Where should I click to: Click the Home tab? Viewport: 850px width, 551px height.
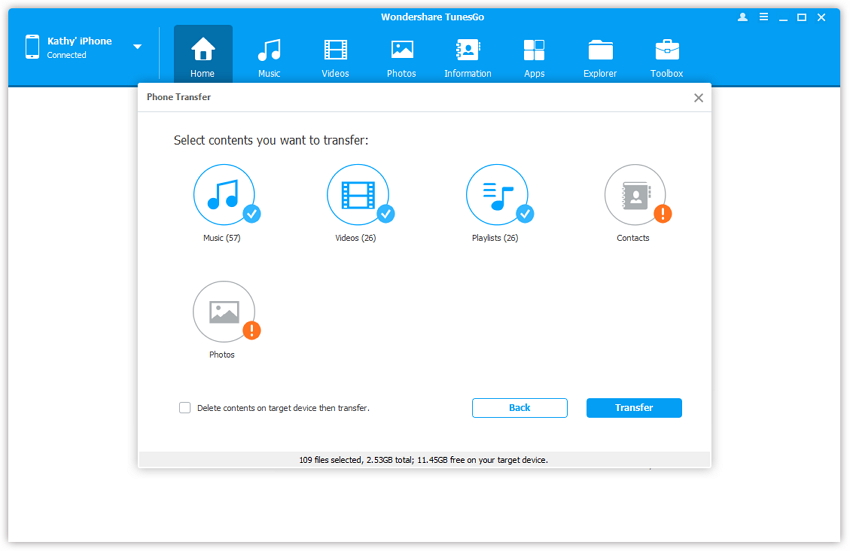(203, 56)
